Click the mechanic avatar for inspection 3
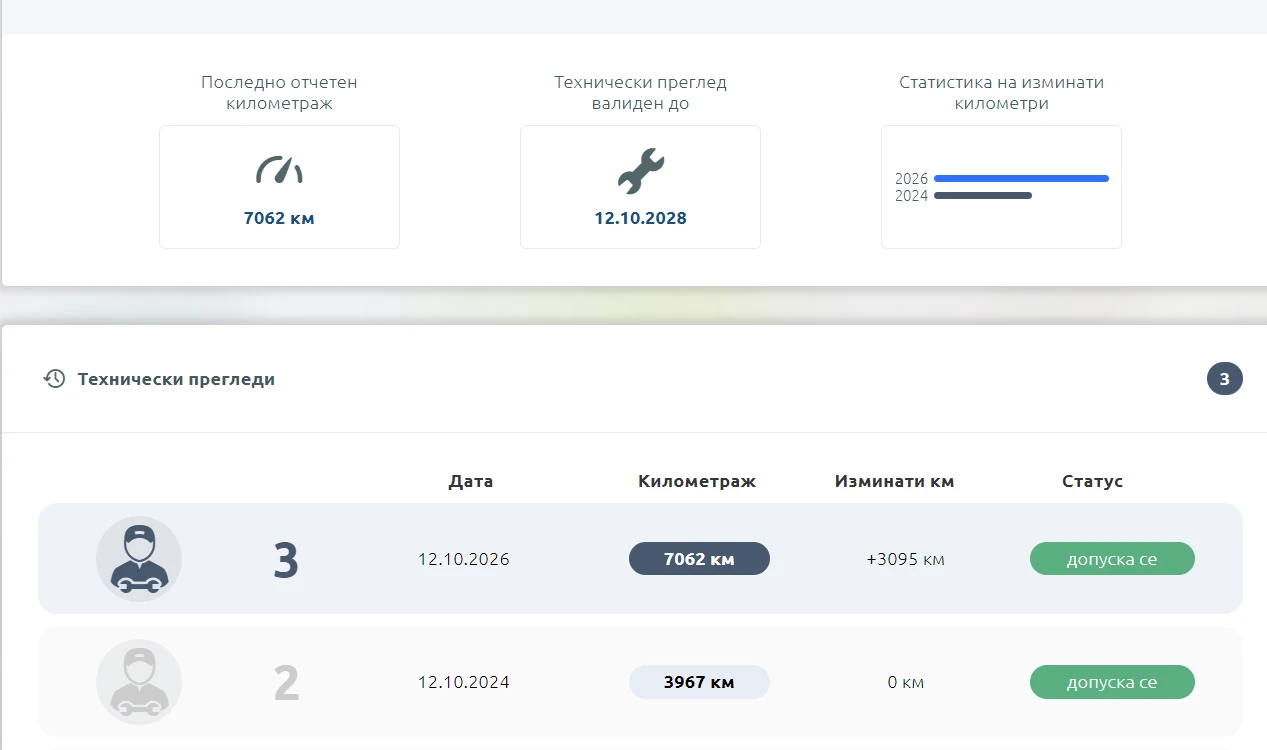The width and height of the screenshot is (1267, 750). tap(139, 559)
